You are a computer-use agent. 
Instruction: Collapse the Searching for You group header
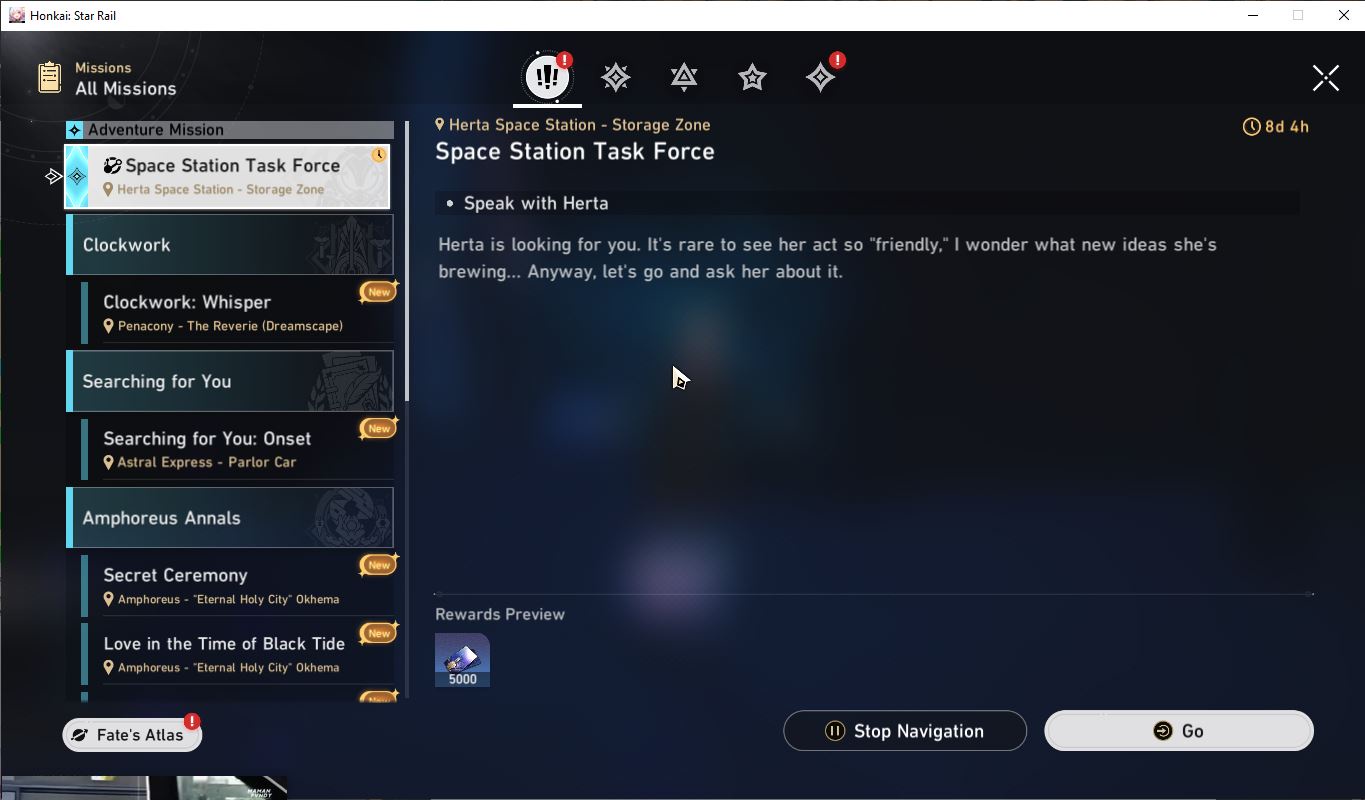point(230,381)
